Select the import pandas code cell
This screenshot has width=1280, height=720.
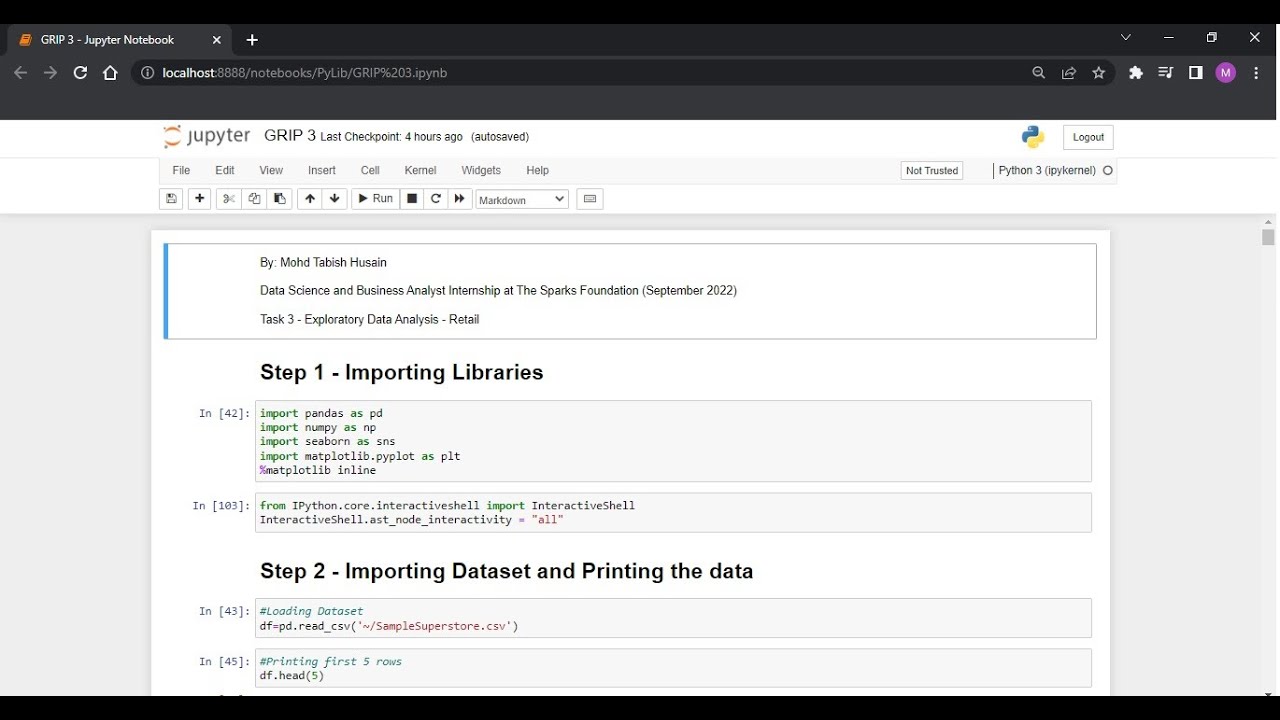click(673, 441)
